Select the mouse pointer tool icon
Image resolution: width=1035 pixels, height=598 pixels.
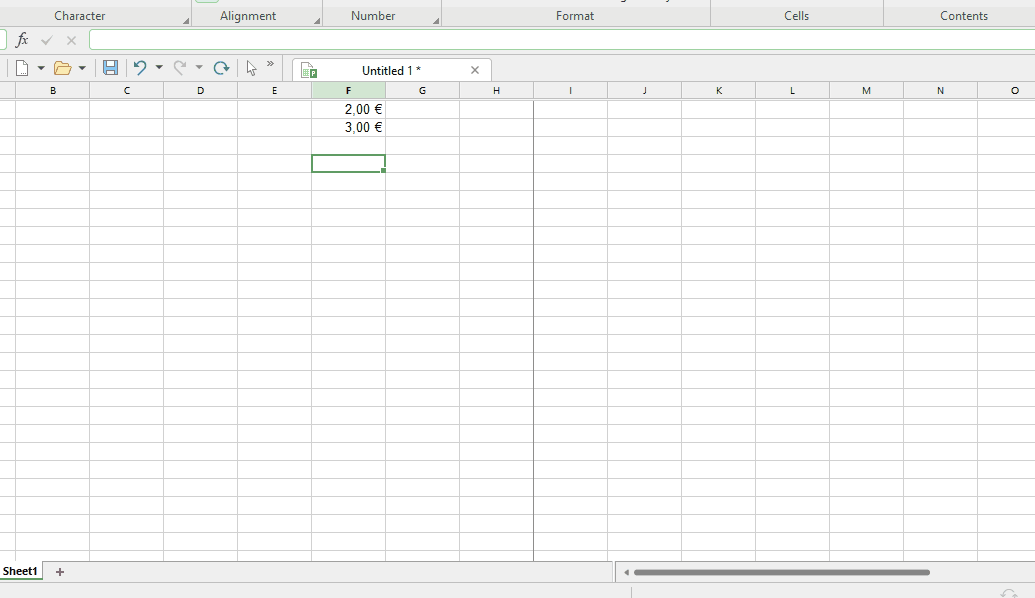[x=251, y=68]
